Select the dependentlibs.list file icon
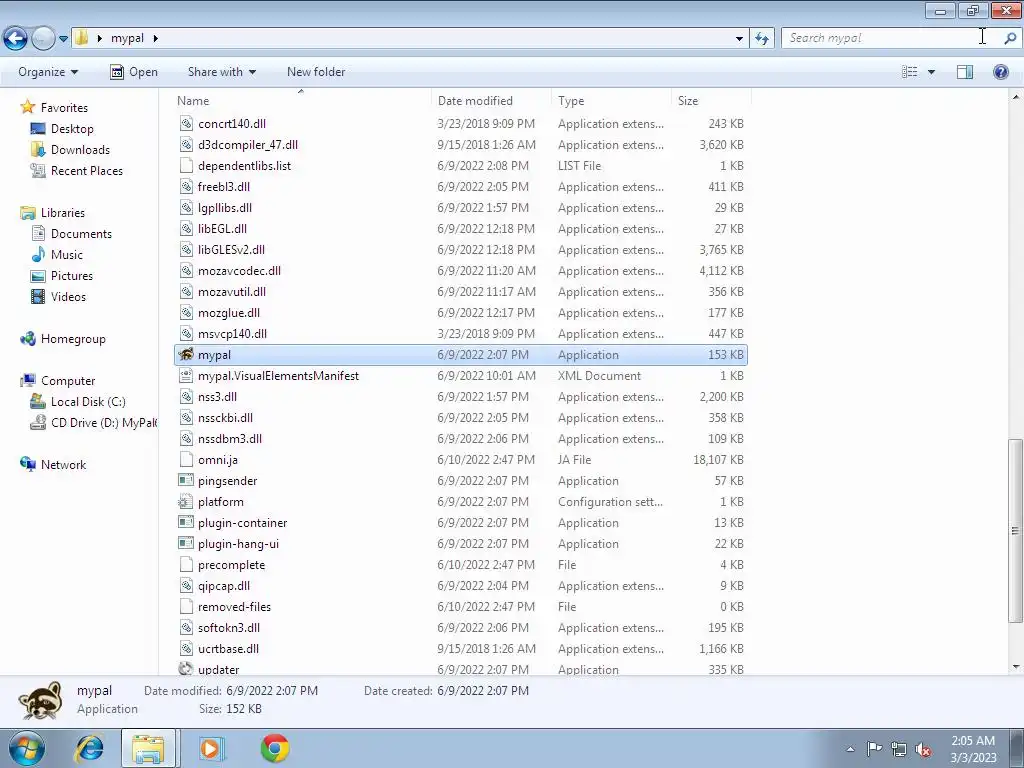This screenshot has width=1024, height=768. (186, 165)
